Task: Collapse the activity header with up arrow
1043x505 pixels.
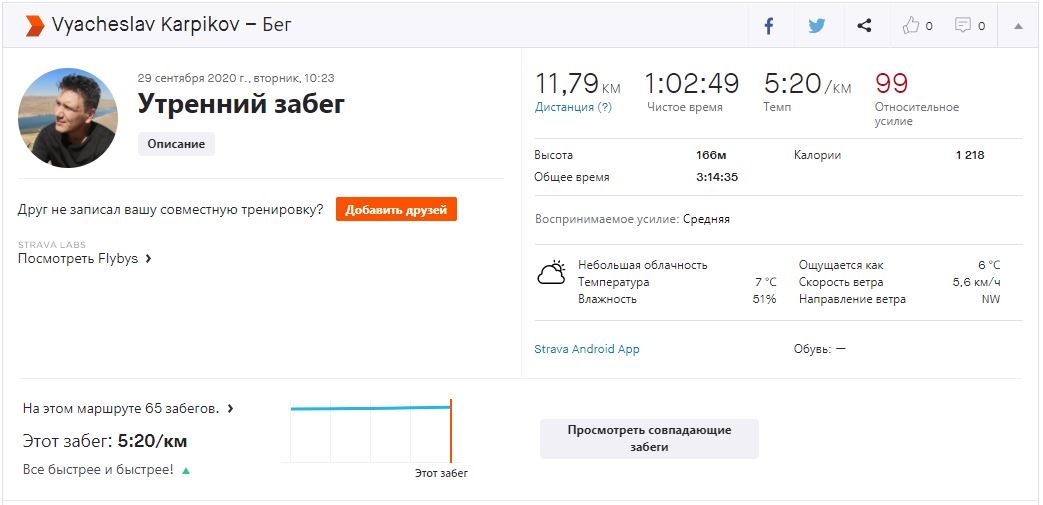Action: click(1018, 26)
